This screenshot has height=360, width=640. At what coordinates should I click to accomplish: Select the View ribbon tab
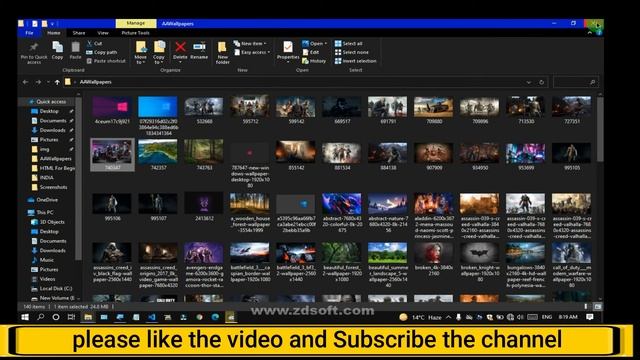click(103, 33)
